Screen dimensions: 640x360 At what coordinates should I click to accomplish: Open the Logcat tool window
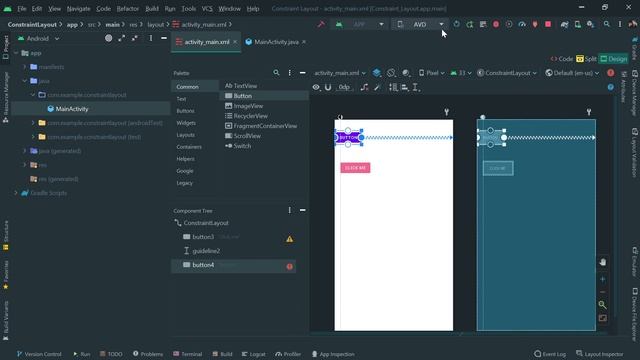[253, 354]
